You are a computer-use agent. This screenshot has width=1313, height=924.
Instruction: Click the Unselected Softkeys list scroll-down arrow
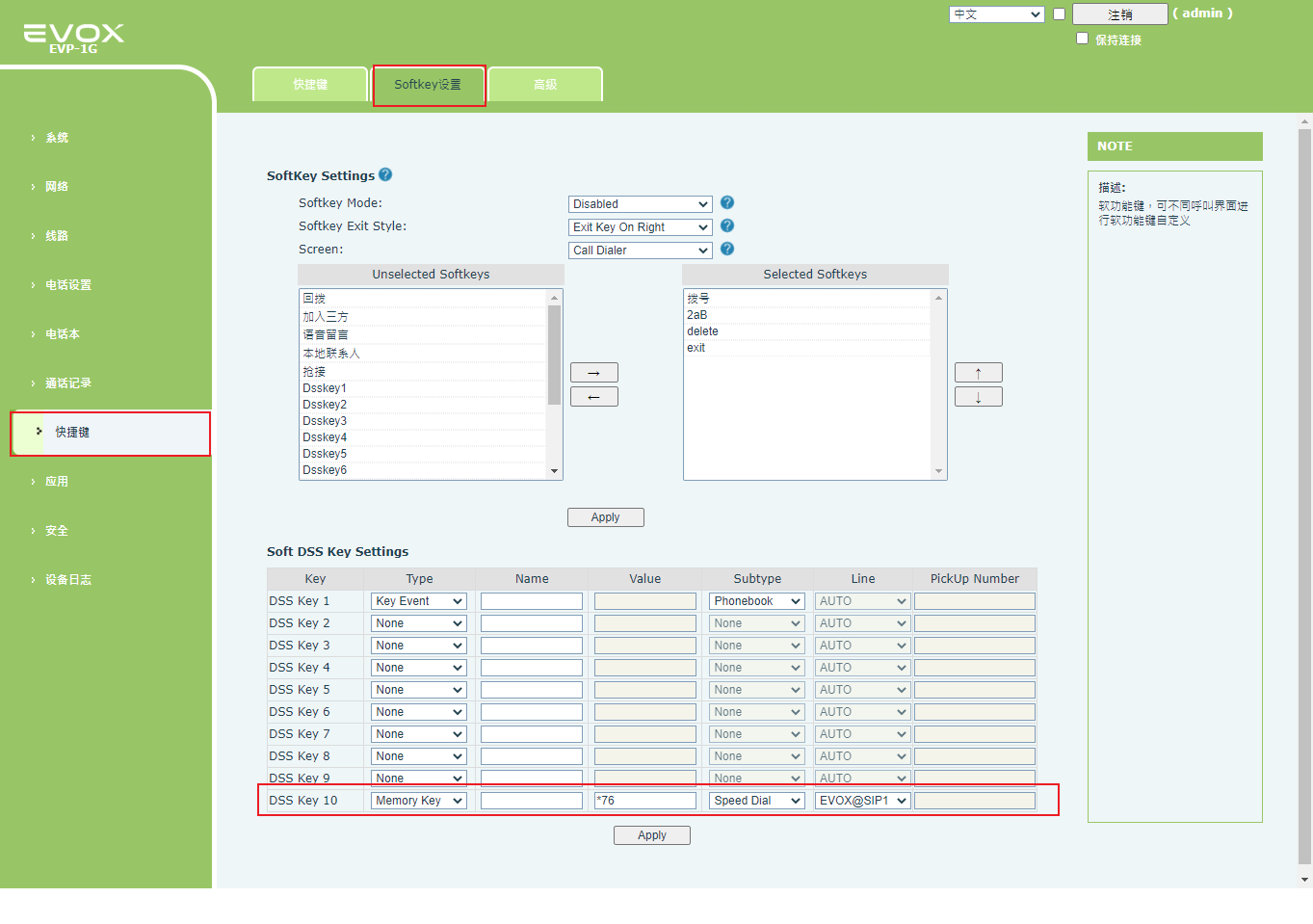tap(554, 471)
